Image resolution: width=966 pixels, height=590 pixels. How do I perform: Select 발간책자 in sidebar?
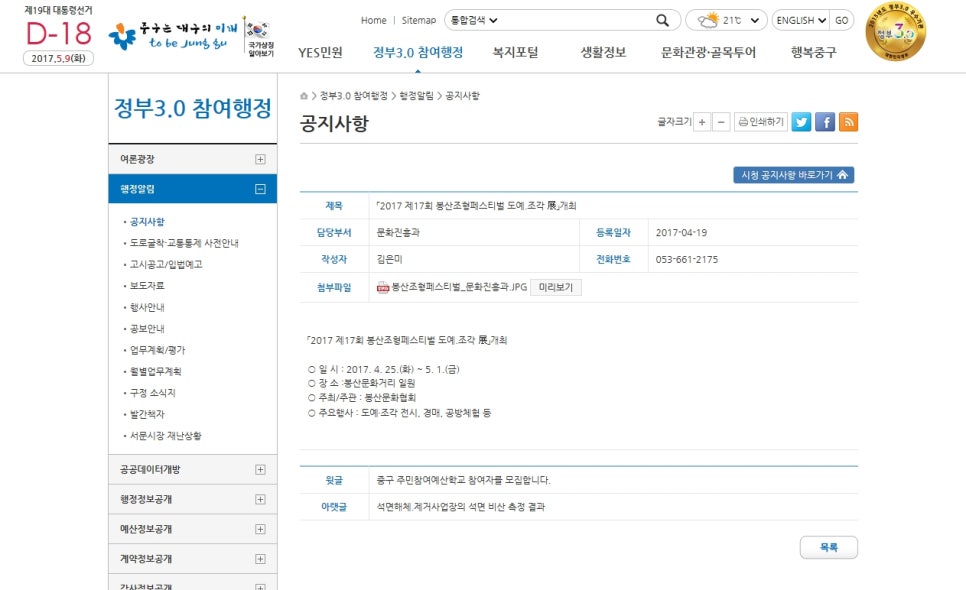(x=147, y=414)
